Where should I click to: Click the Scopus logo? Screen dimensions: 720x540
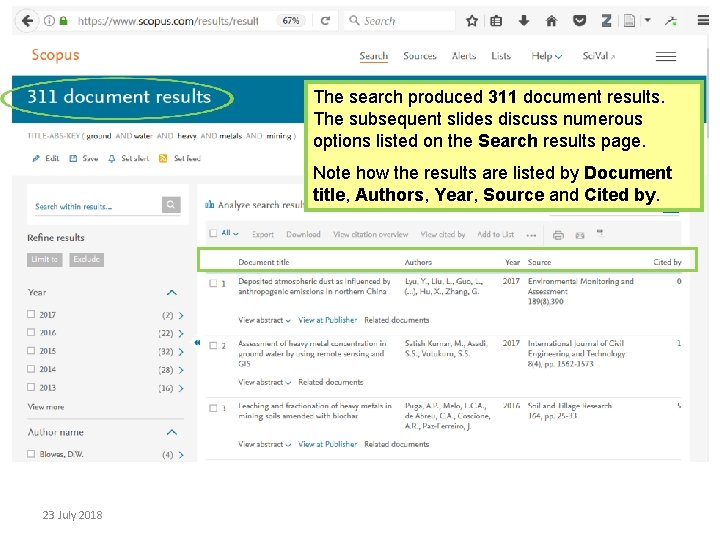point(56,56)
